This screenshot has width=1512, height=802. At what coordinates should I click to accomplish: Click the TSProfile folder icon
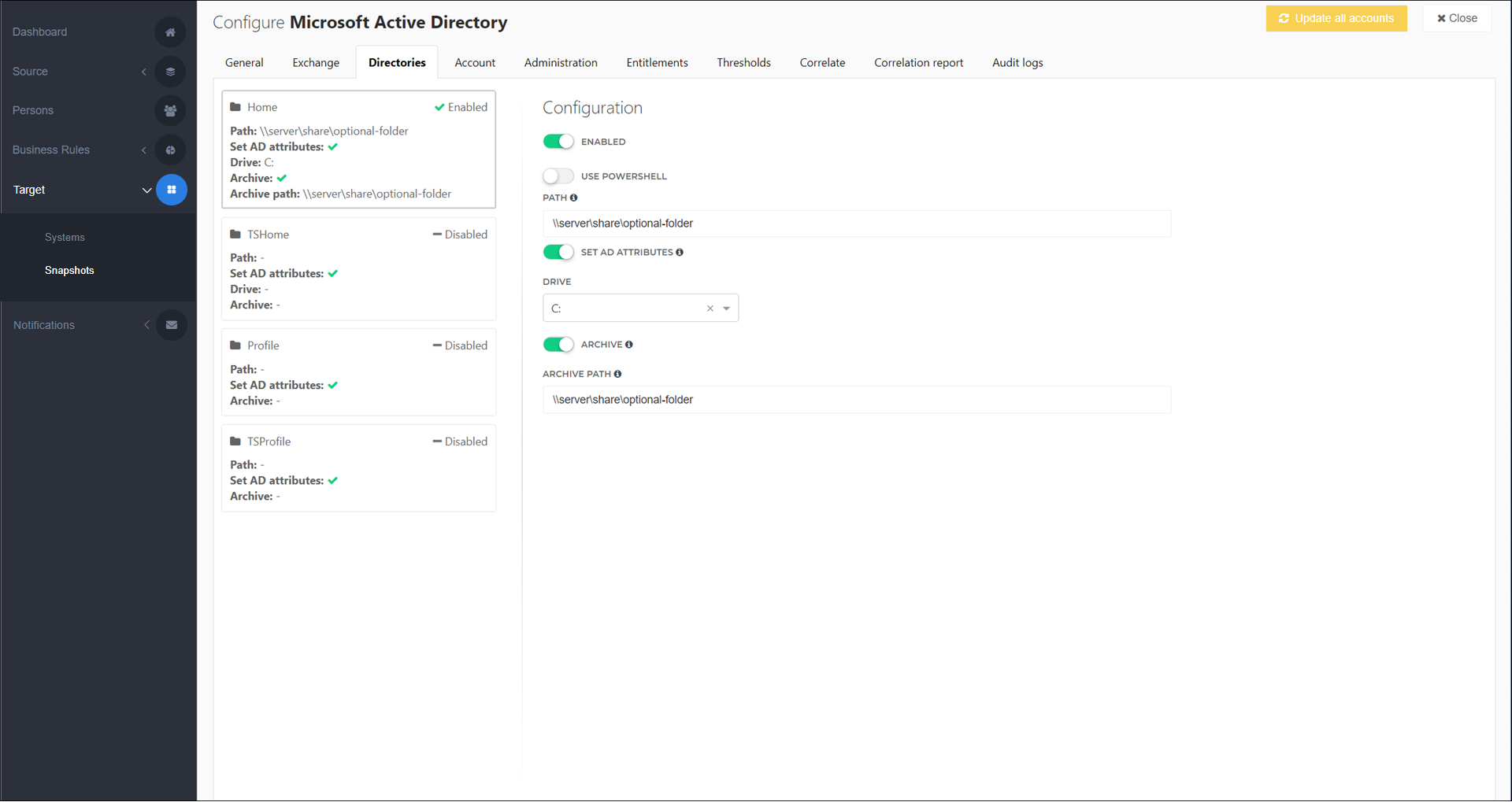pyautogui.click(x=235, y=442)
